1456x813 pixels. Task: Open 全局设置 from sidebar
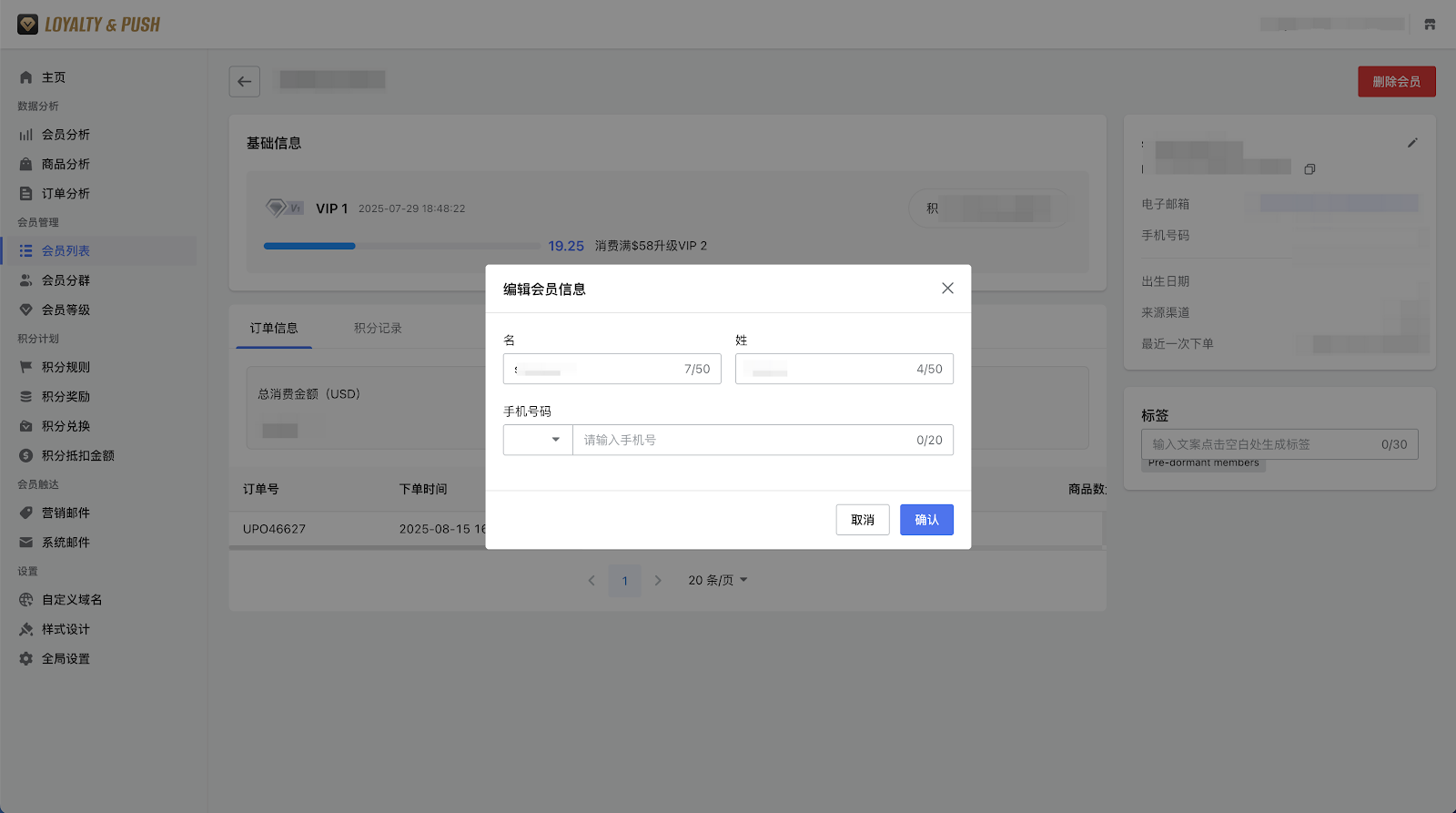pyautogui.click(x=66, y=659)
